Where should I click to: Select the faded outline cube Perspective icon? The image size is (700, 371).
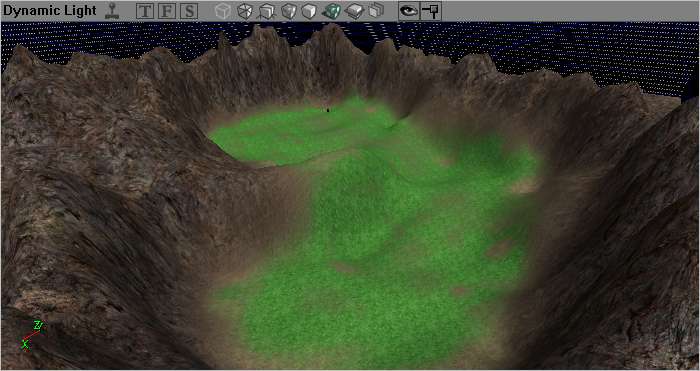(222, 11)
